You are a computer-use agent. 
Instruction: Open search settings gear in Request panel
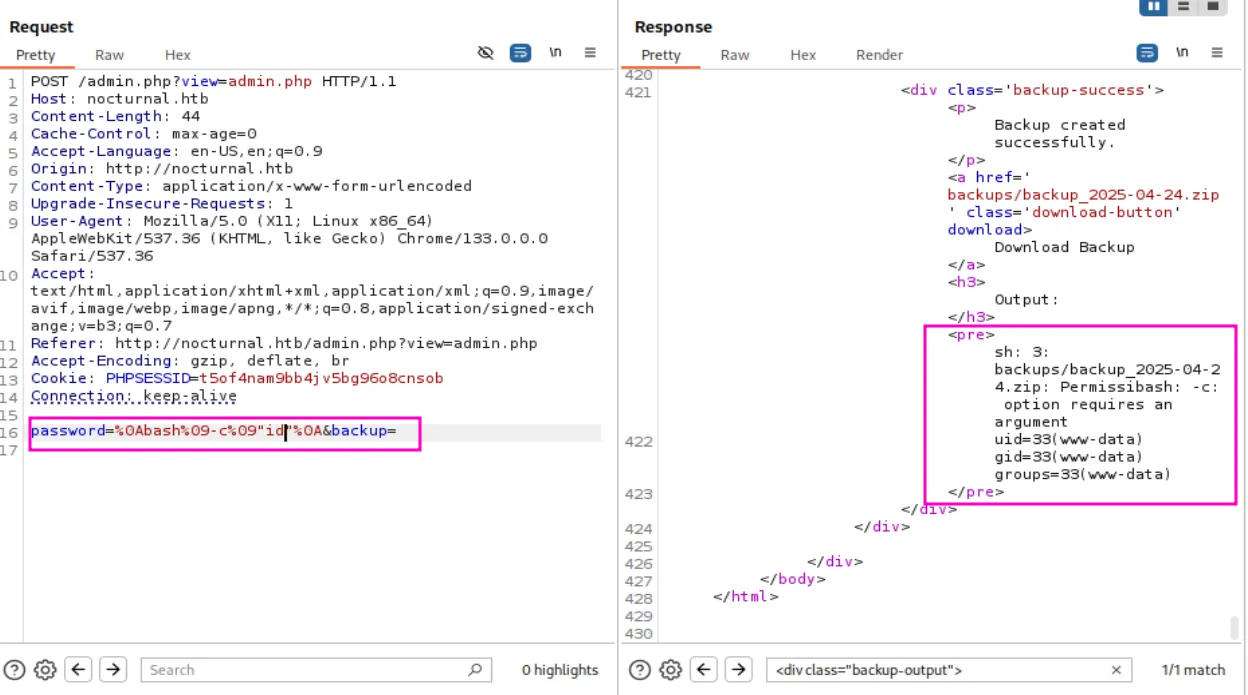(x=45, y=670)
